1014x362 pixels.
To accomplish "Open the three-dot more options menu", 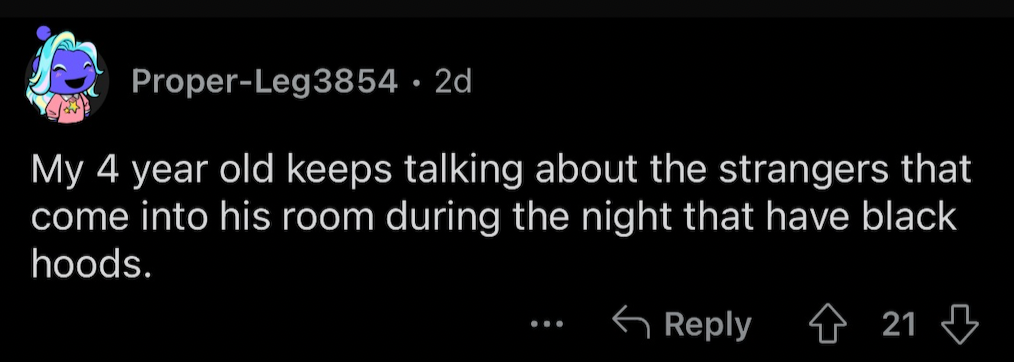I will pyautogui.click(x=548, y=325).
